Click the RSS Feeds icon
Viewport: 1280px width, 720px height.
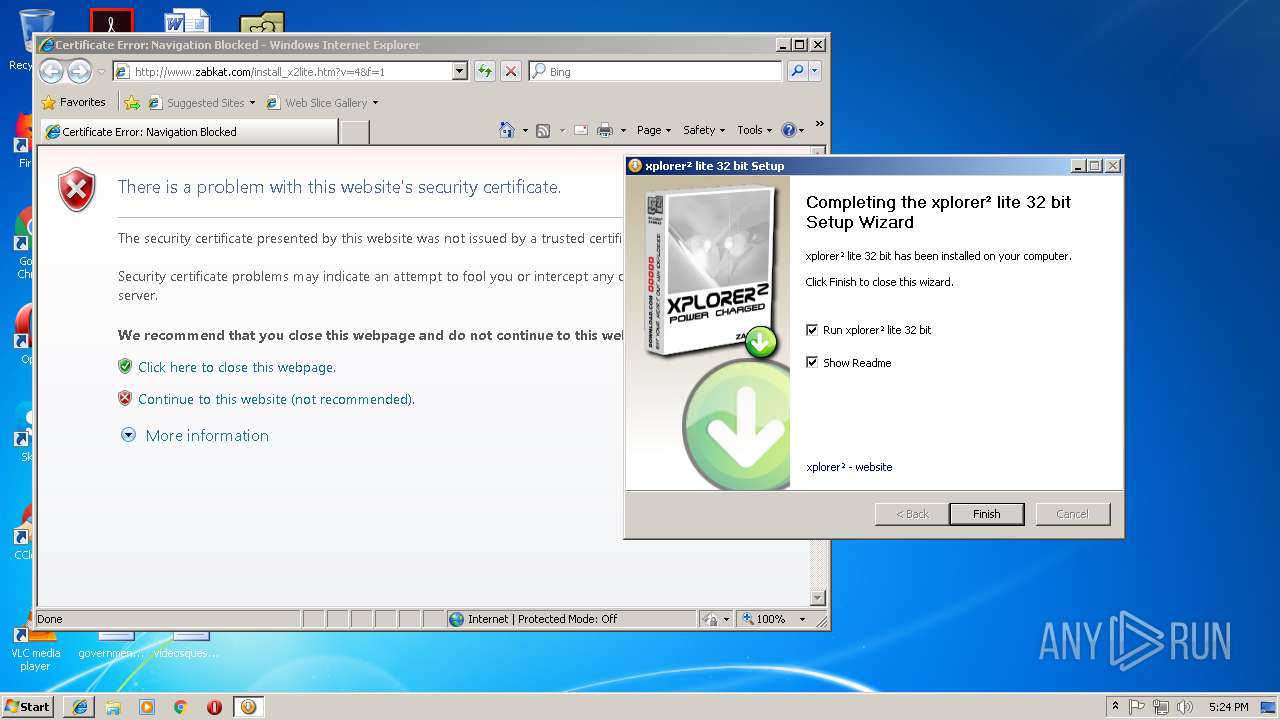543,130
